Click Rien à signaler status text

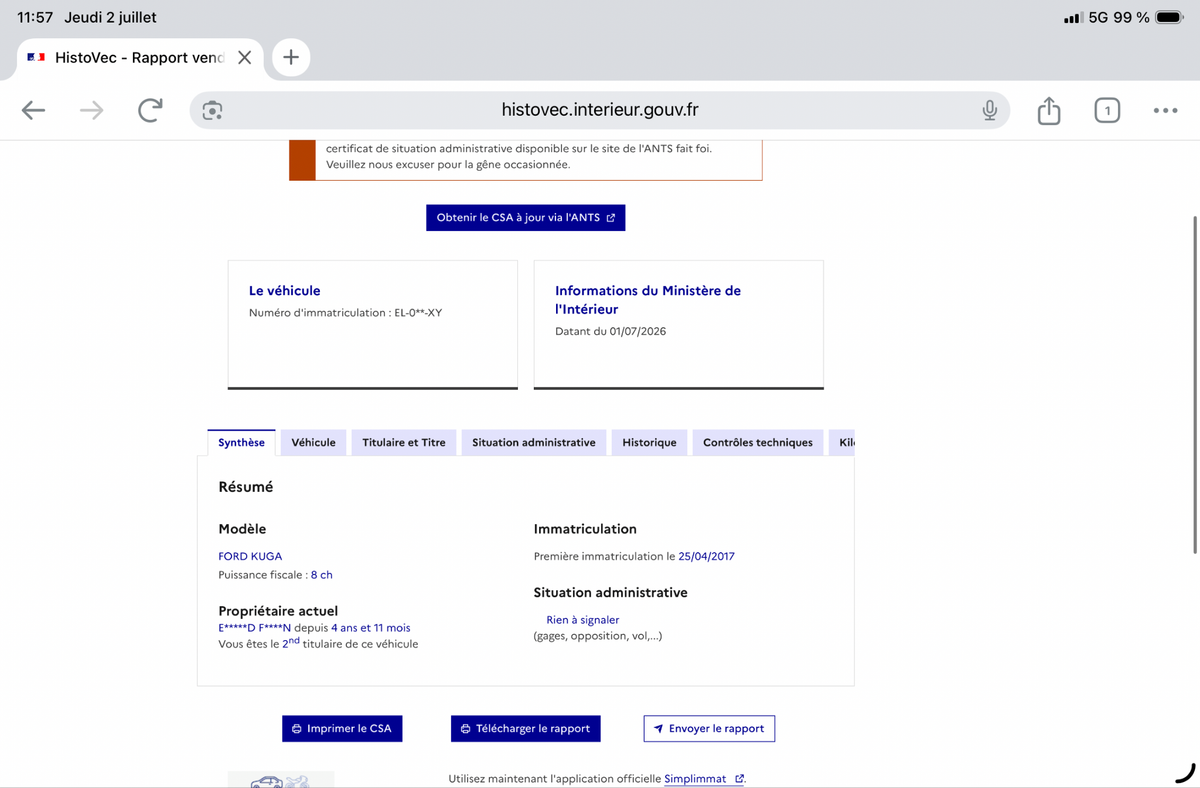(583, 620)
